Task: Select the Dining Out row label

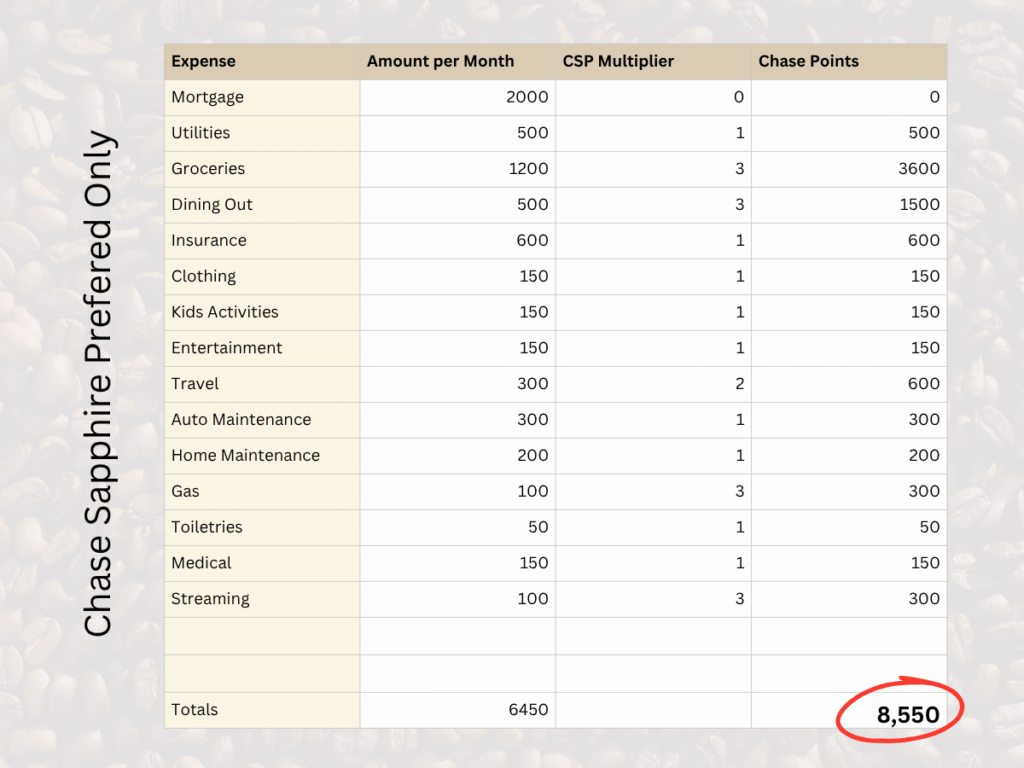Action: pos(212,205)
